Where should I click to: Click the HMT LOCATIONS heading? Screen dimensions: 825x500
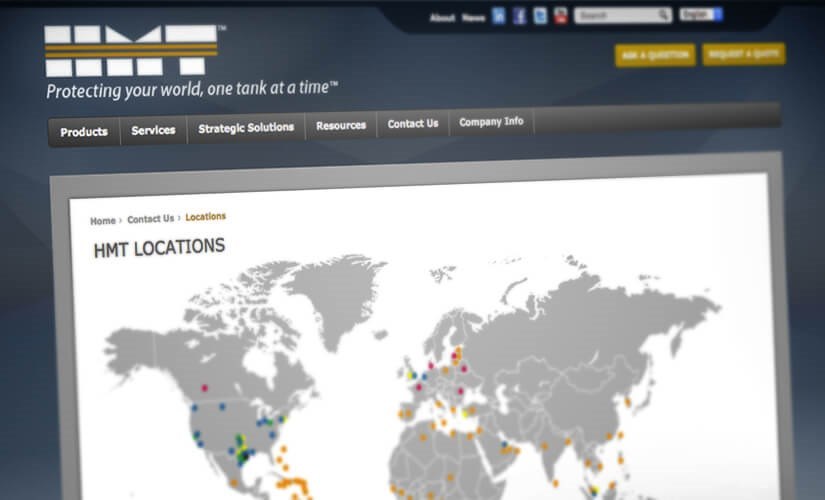click(x=159, y=248)
